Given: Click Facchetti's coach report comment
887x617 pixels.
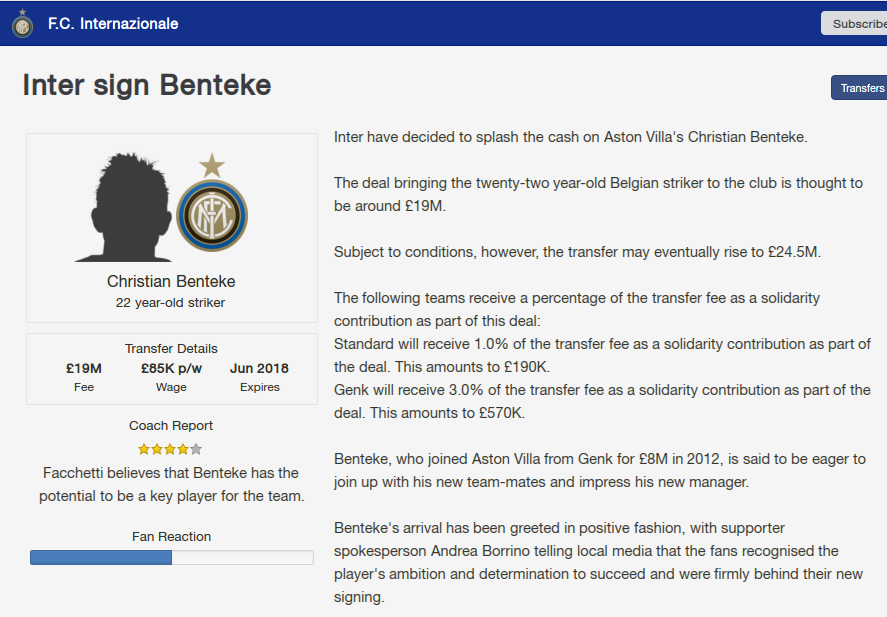Looking at the screenshot, I should click(171, 484).
